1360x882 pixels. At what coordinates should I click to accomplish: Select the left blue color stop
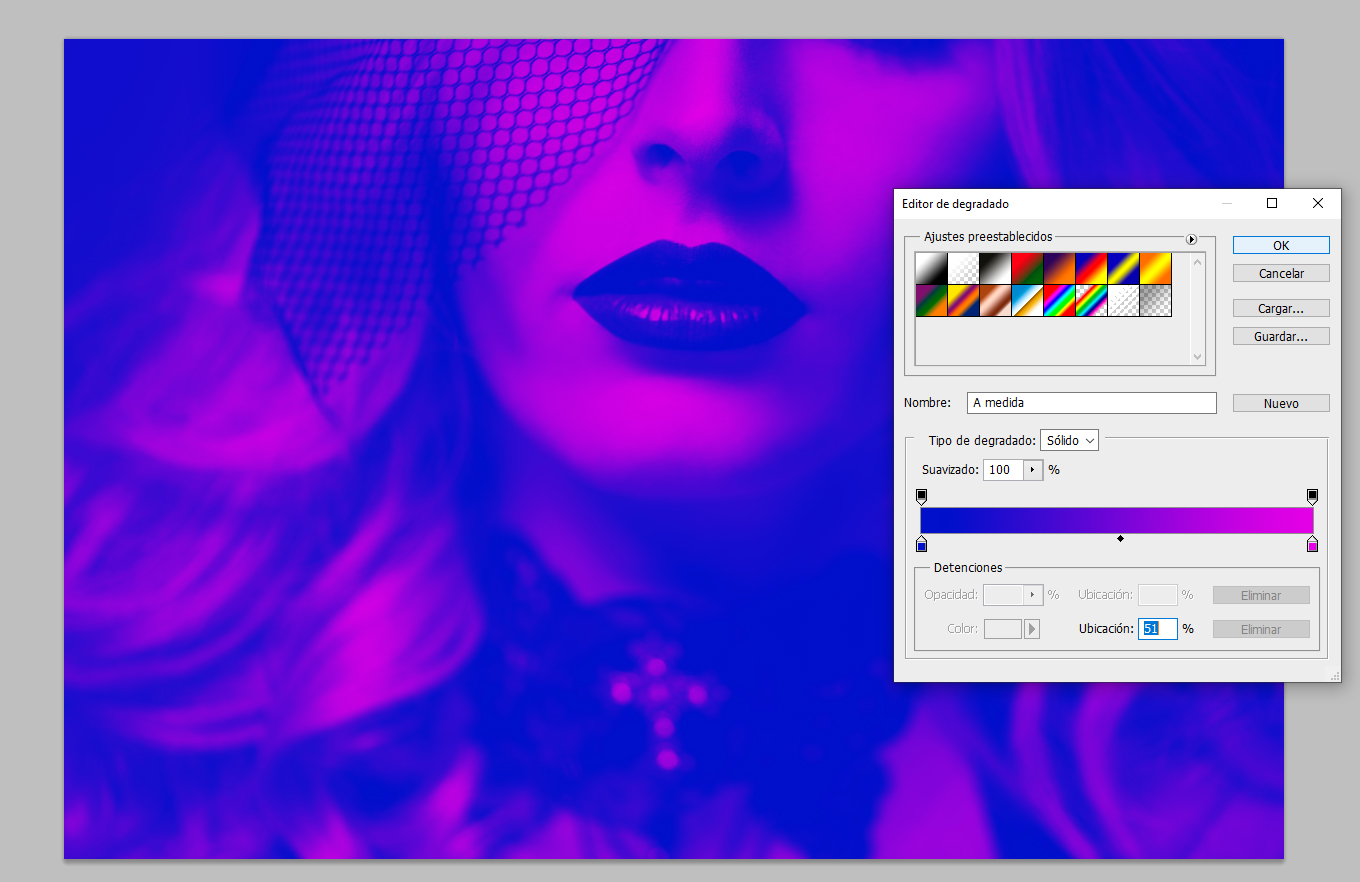(921, 544)
